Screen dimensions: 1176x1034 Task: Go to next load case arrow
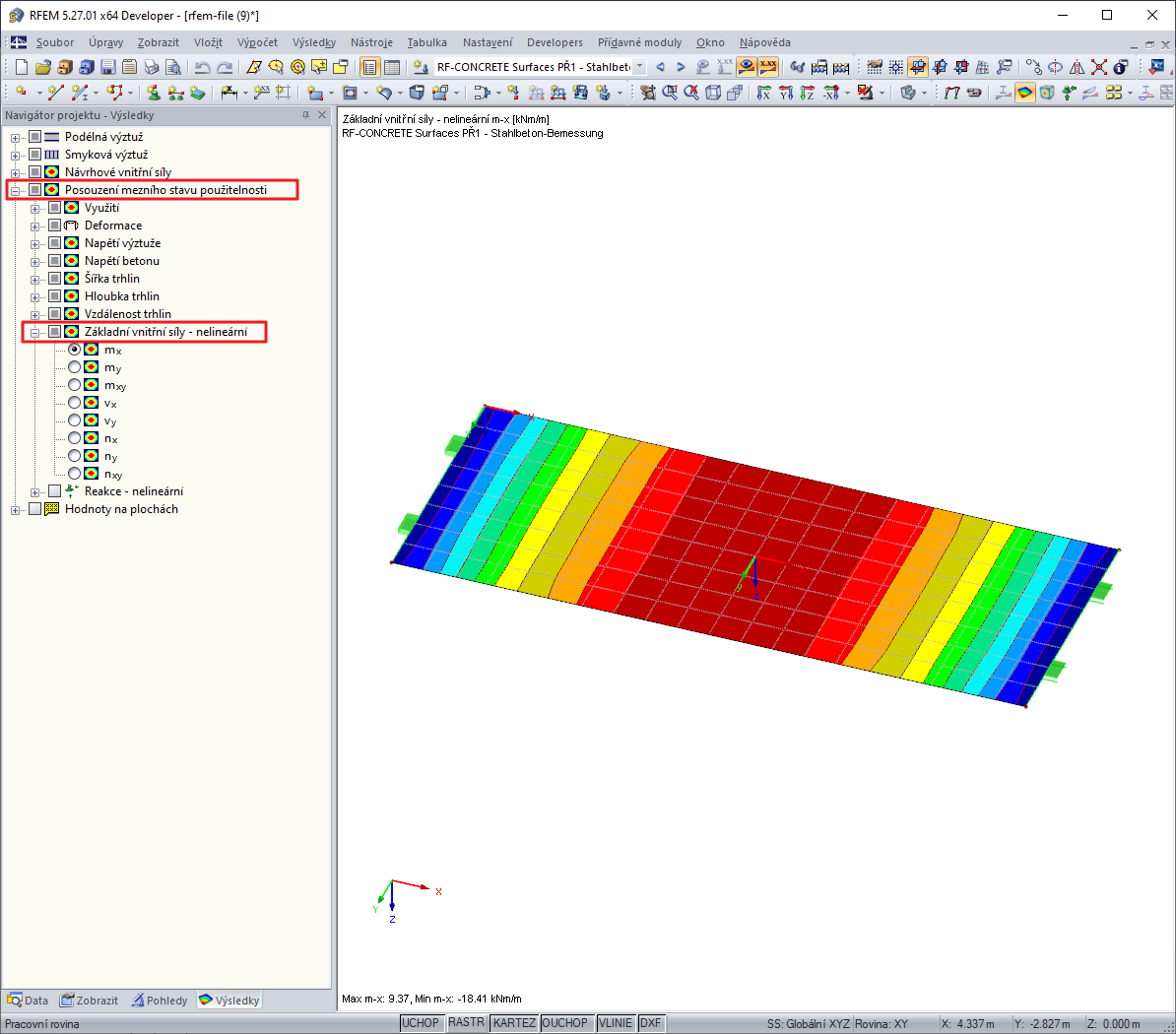click(681, 68)
